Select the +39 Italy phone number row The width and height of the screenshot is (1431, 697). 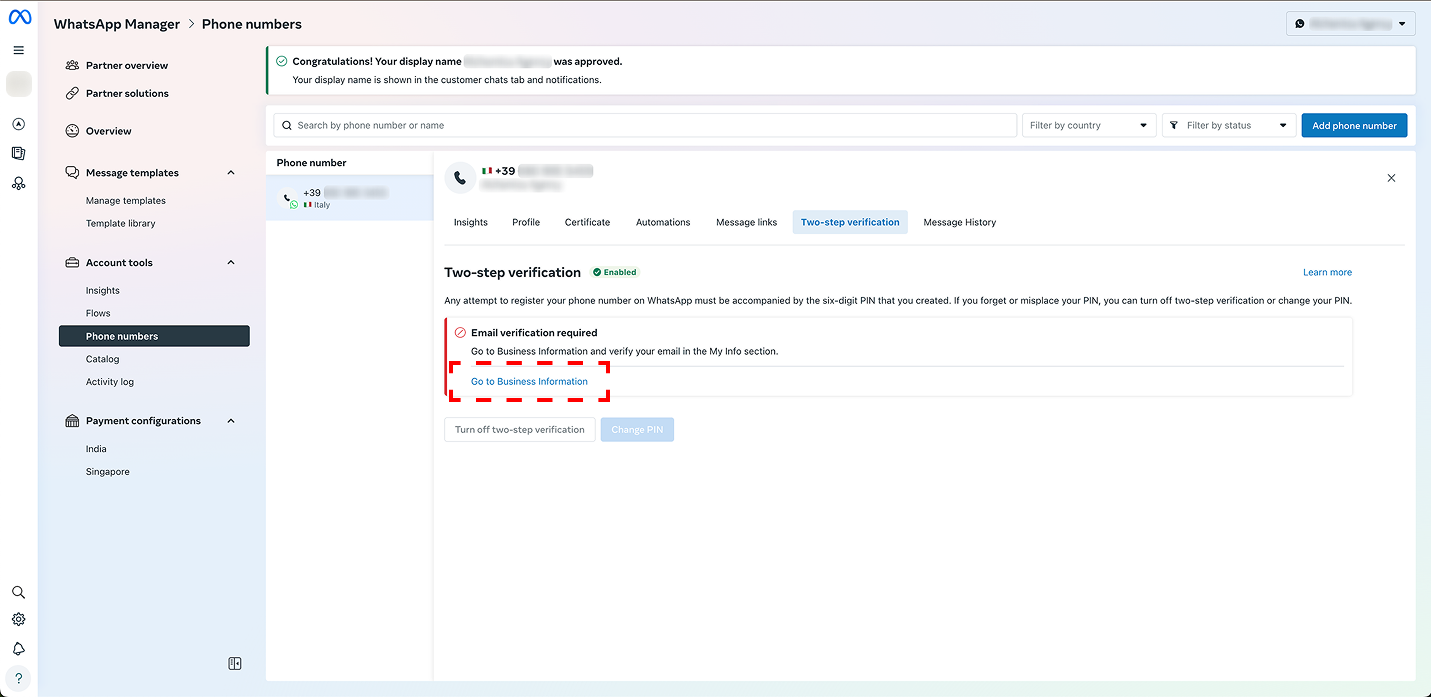pos(349,198)
